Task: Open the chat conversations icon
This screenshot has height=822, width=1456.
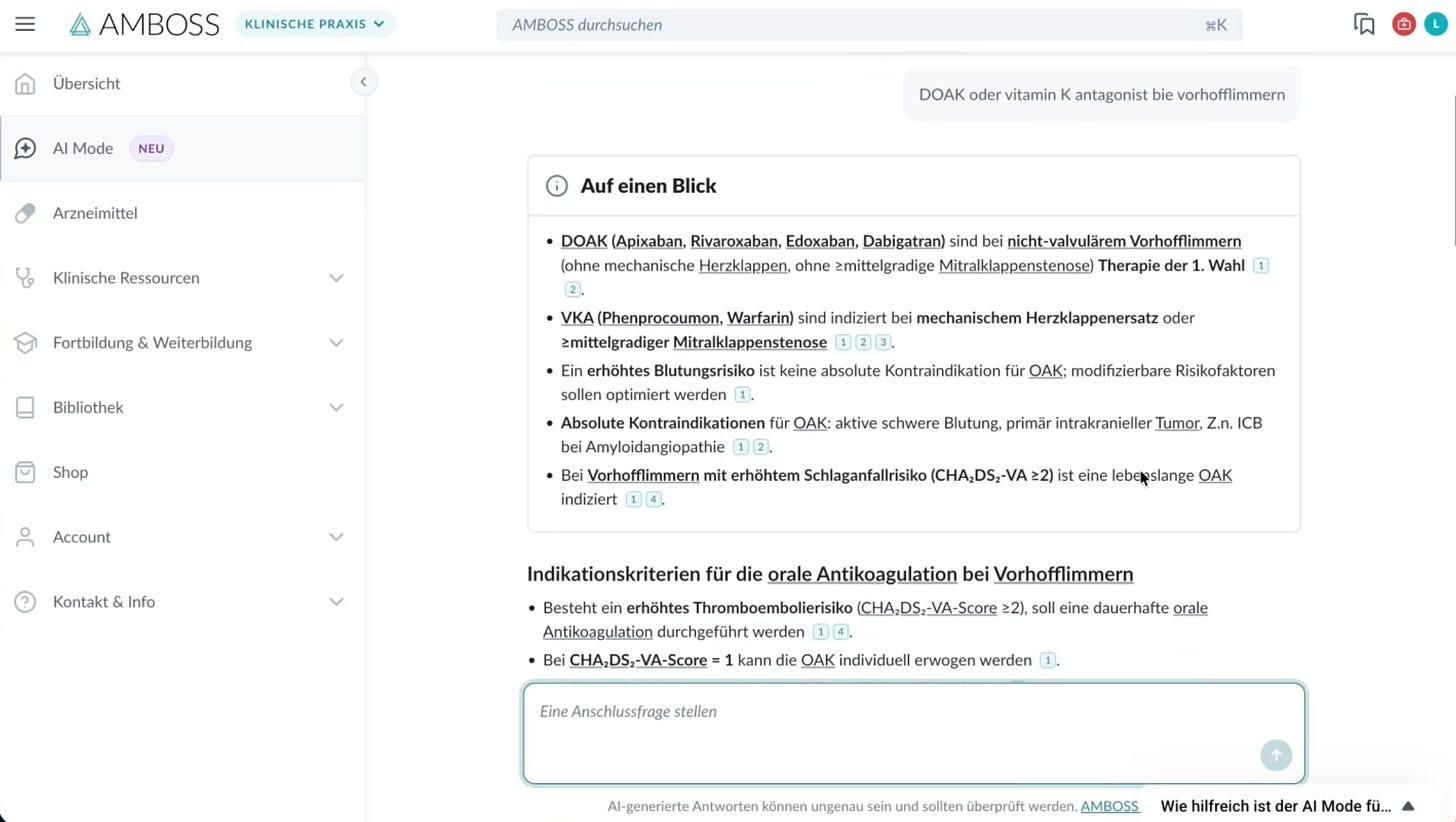Action: point(1364,24)
